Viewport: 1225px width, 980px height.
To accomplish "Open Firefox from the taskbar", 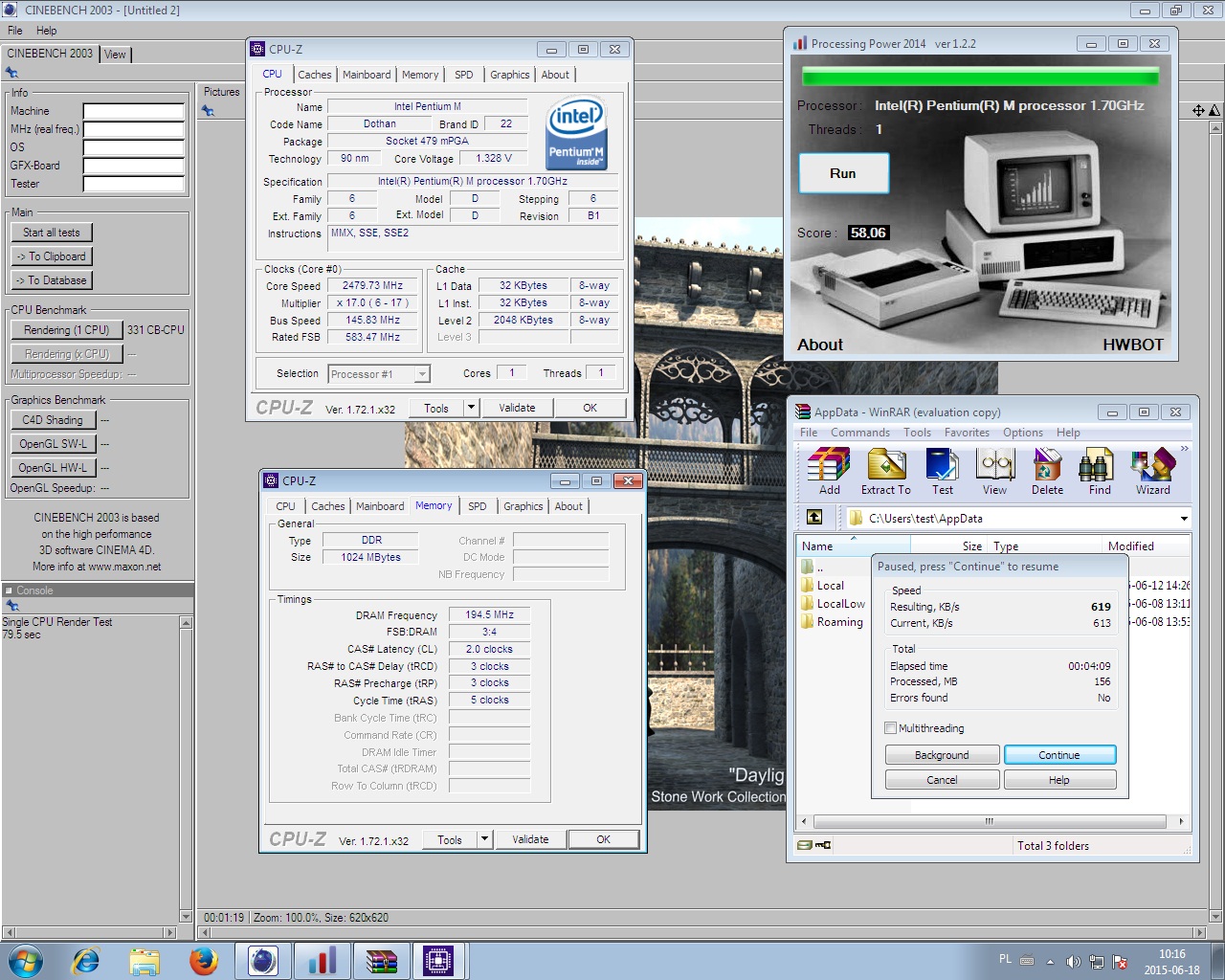I will [x=204, y=960].
